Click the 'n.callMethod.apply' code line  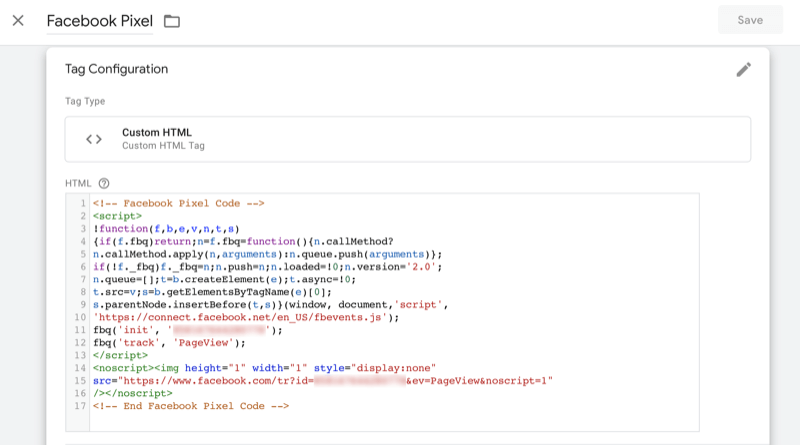267,254
